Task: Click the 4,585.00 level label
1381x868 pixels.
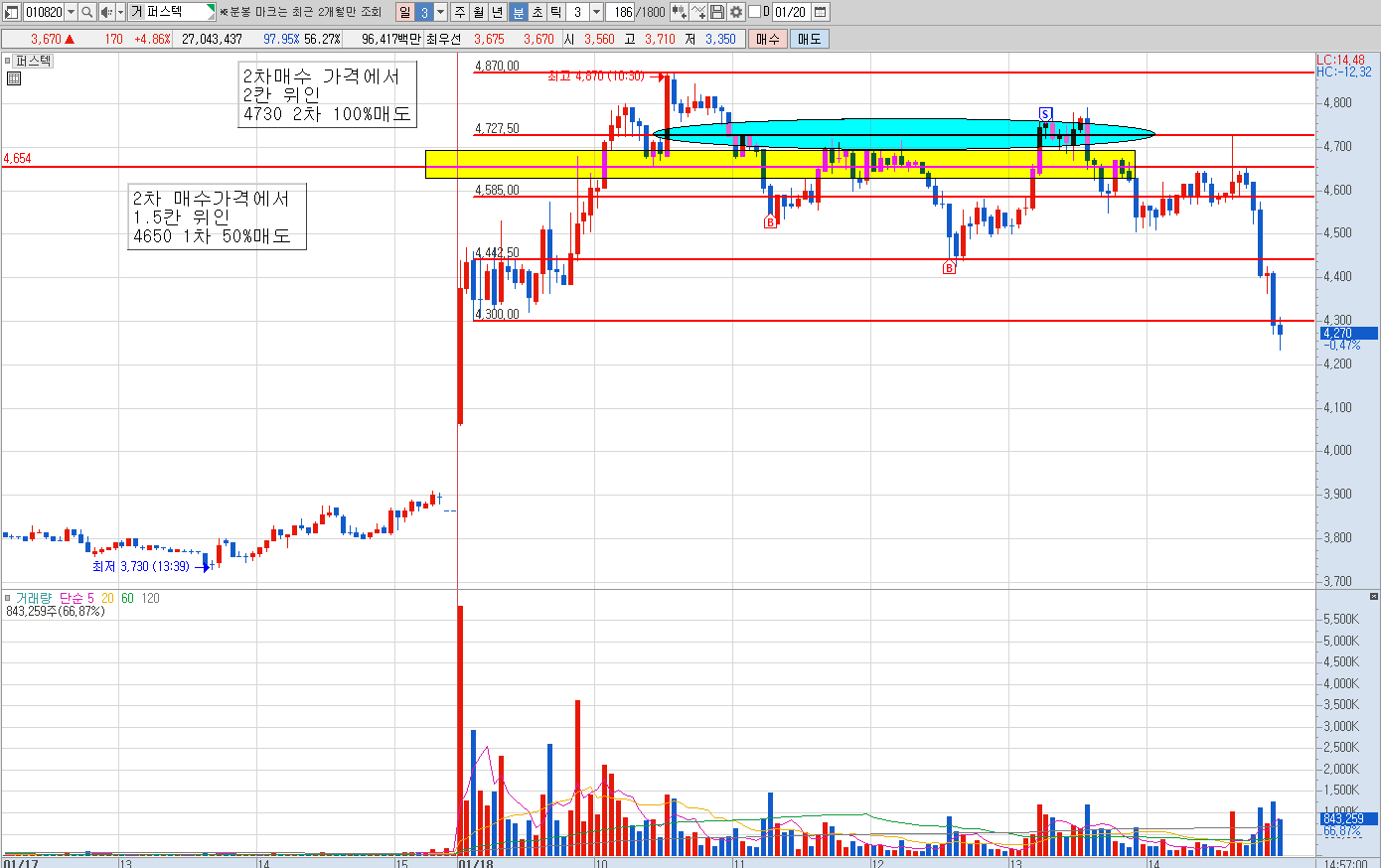Action: 497,190
